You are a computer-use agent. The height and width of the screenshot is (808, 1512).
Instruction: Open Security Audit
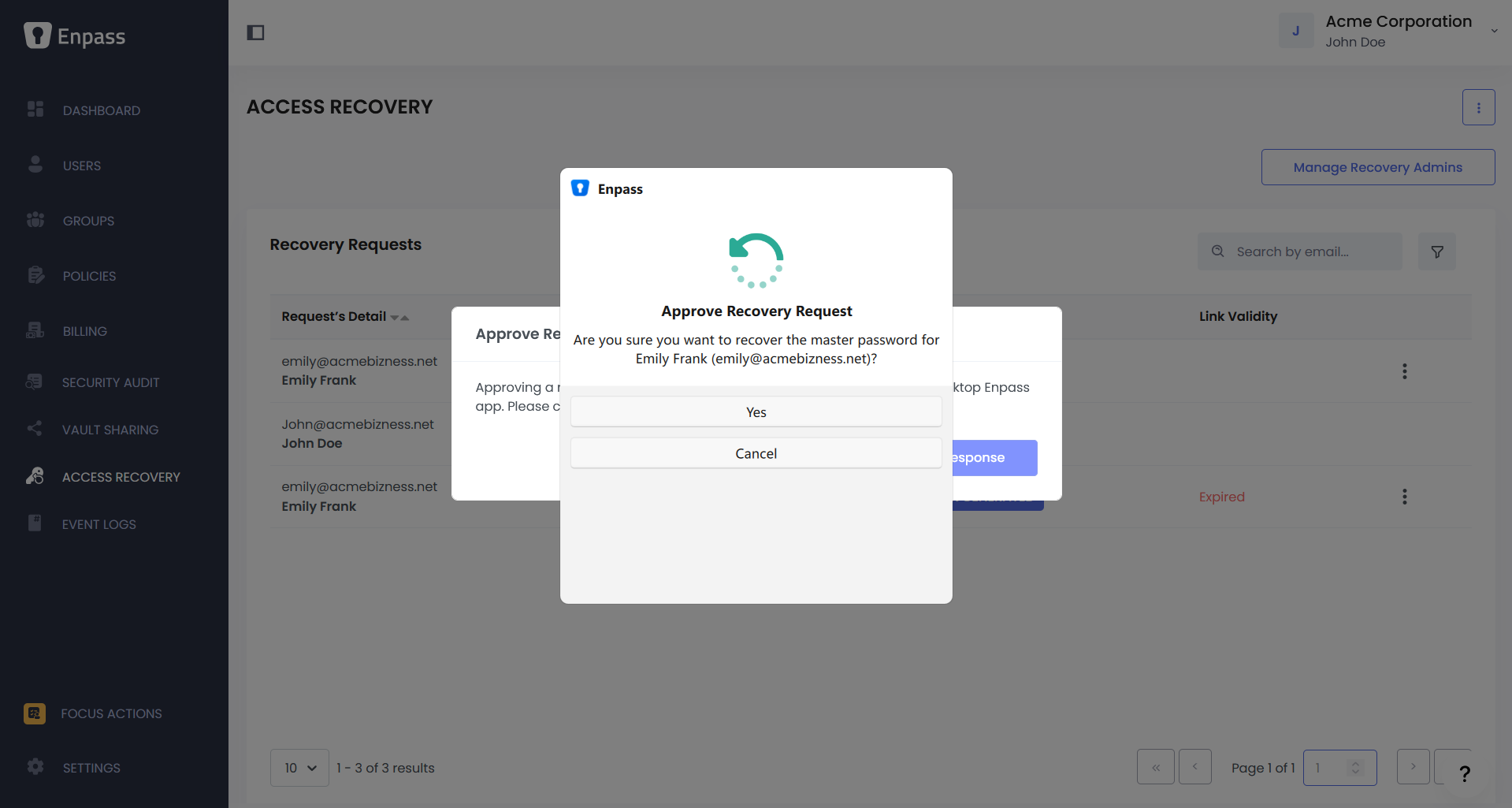click(110, 382)
